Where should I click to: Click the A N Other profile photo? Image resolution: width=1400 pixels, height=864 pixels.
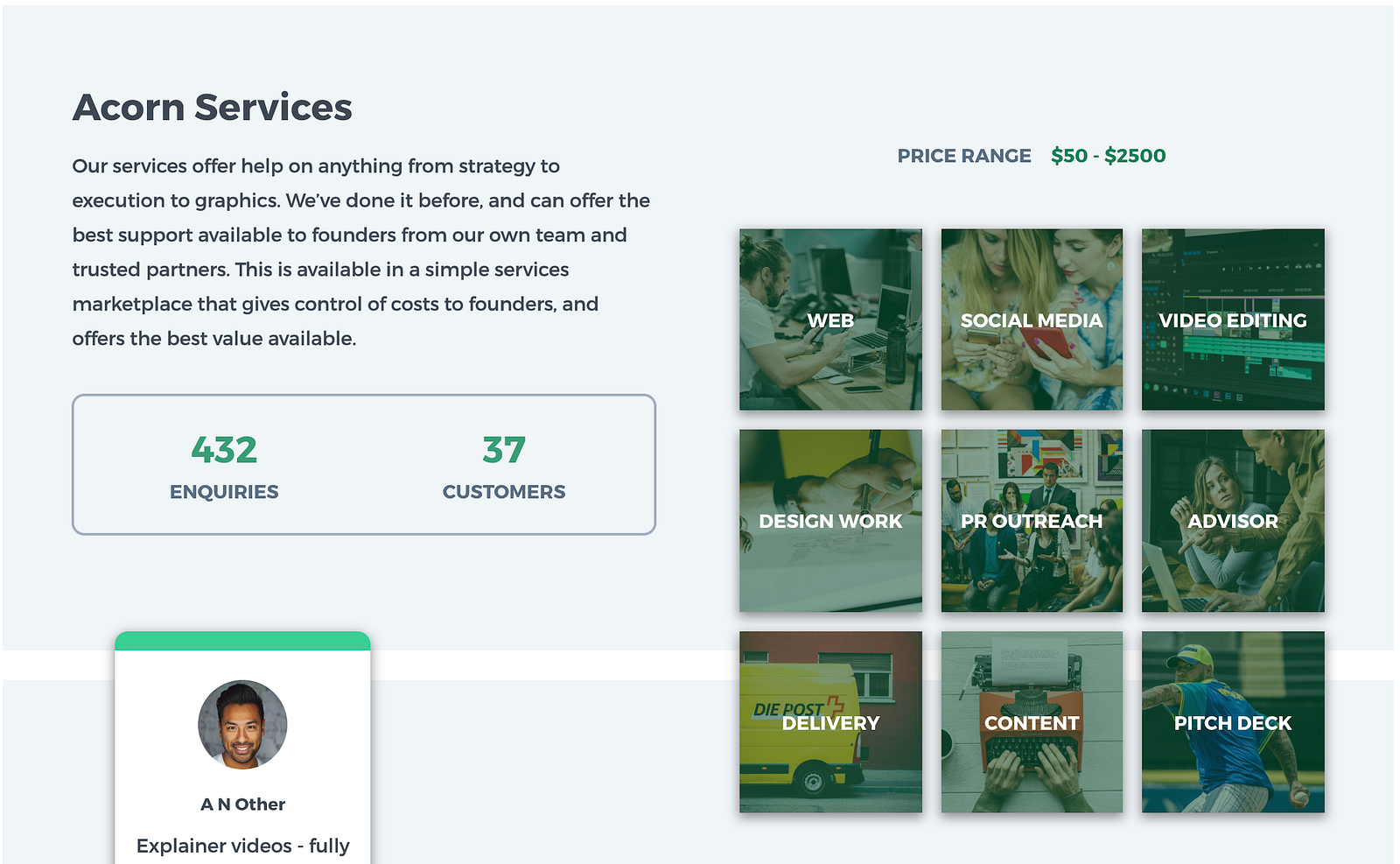pyautogui.click(x=242, y=725)
